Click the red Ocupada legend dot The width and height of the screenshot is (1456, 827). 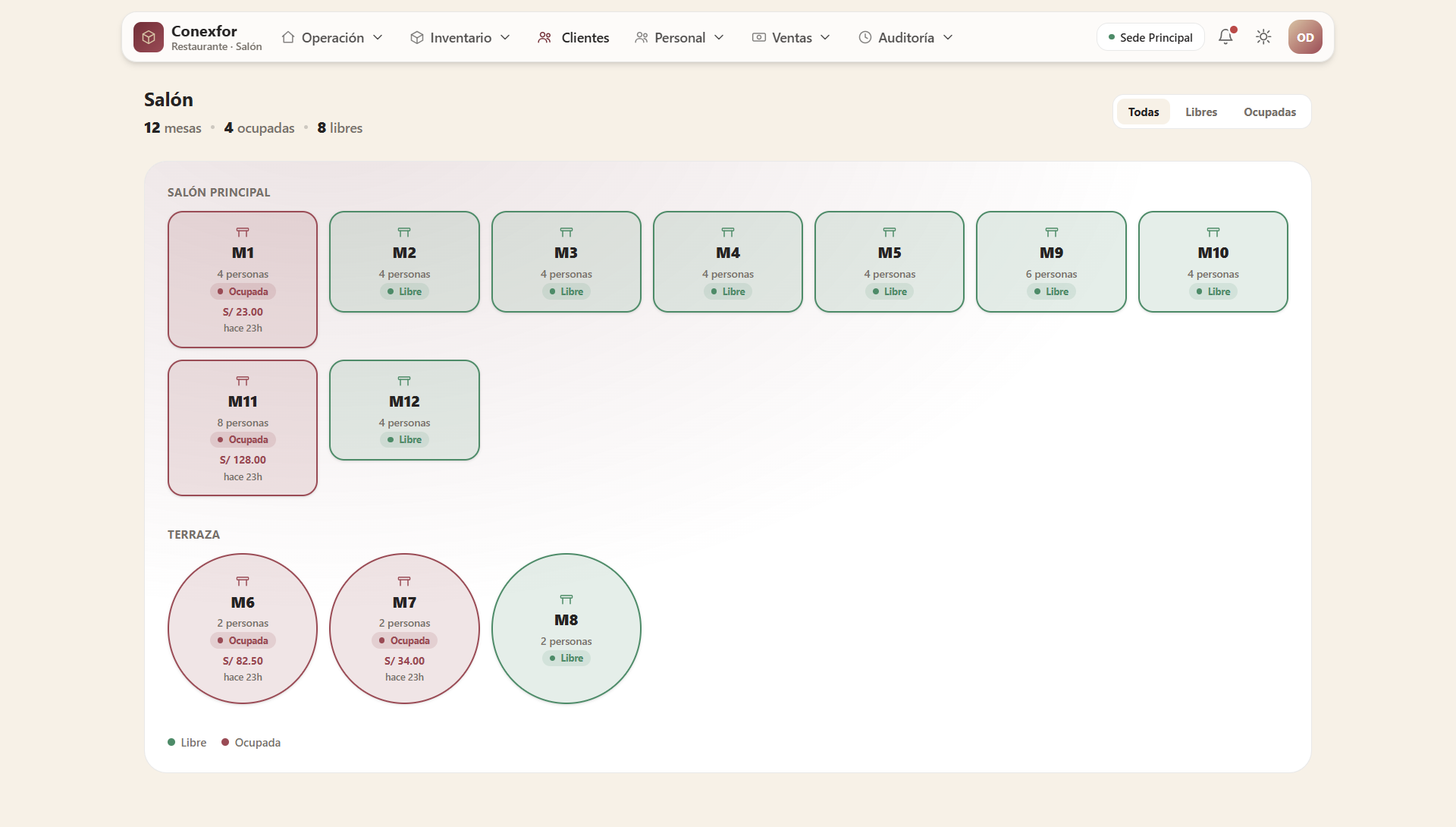[225, 742]
